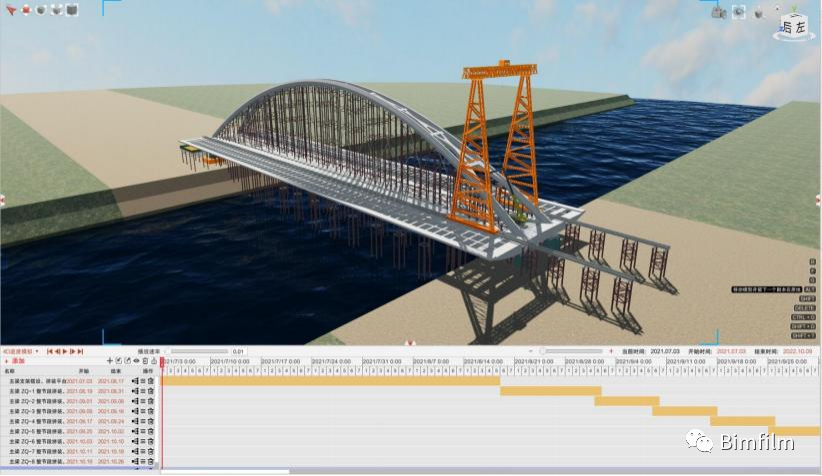Click the red playhead marker on timeline

click(x=162, y=361)
